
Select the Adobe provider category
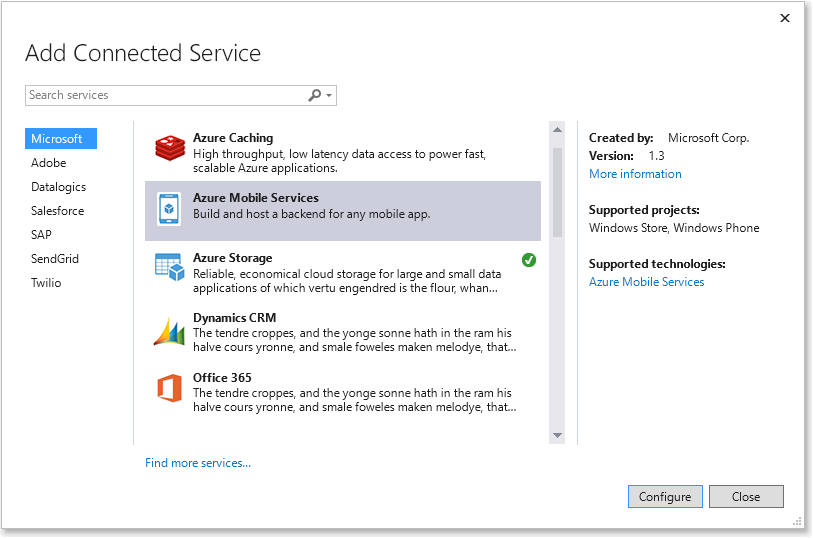point(49,163)
